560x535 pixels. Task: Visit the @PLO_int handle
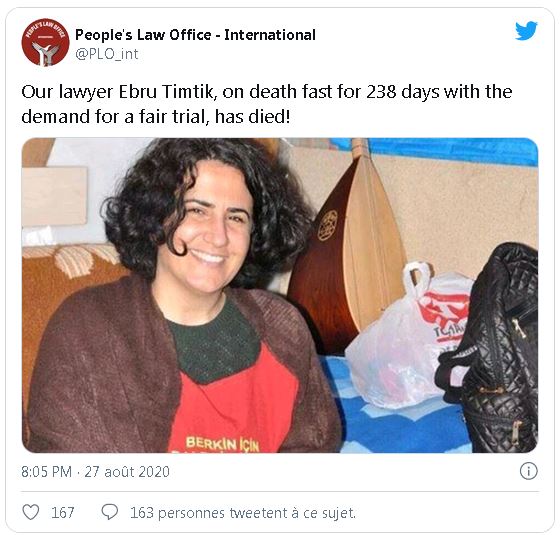pos(107,54)
